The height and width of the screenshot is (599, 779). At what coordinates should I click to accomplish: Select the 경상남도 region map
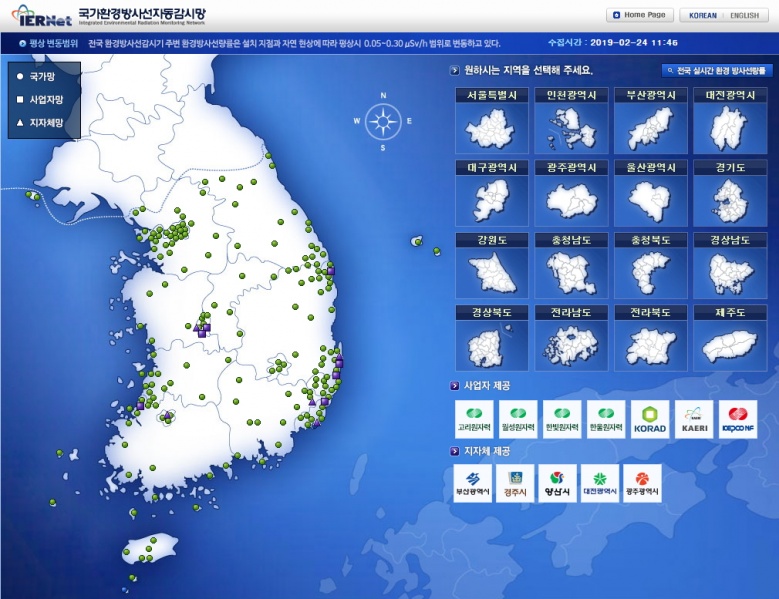[730, 266]
